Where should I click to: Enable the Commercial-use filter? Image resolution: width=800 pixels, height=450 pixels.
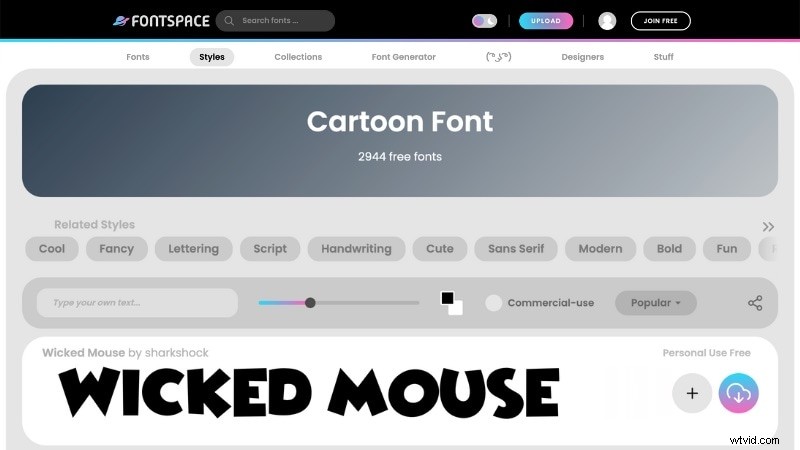(493, 303)
